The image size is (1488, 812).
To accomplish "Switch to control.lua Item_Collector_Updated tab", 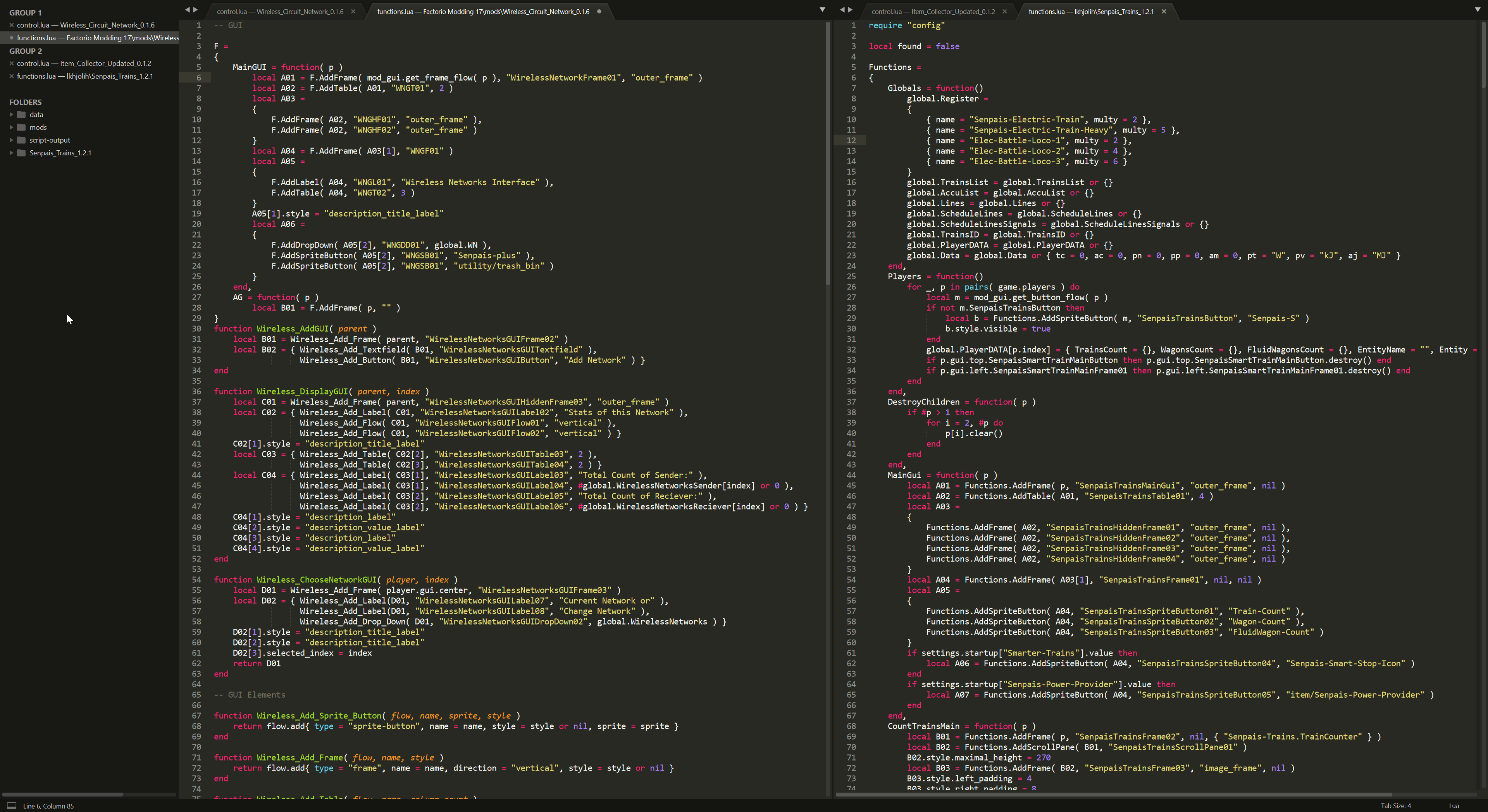I will tap(933, 12).
